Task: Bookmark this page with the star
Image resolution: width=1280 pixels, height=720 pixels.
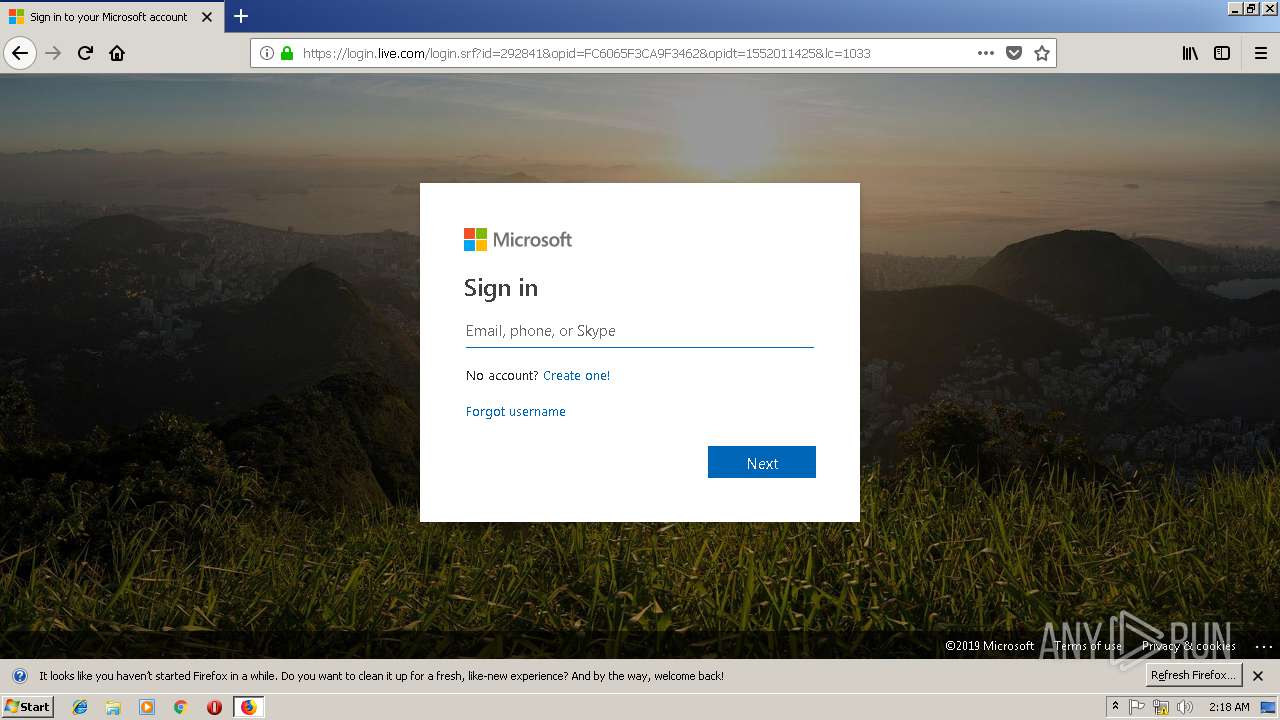Action: pyautogui.click(x=1042, y=53)
